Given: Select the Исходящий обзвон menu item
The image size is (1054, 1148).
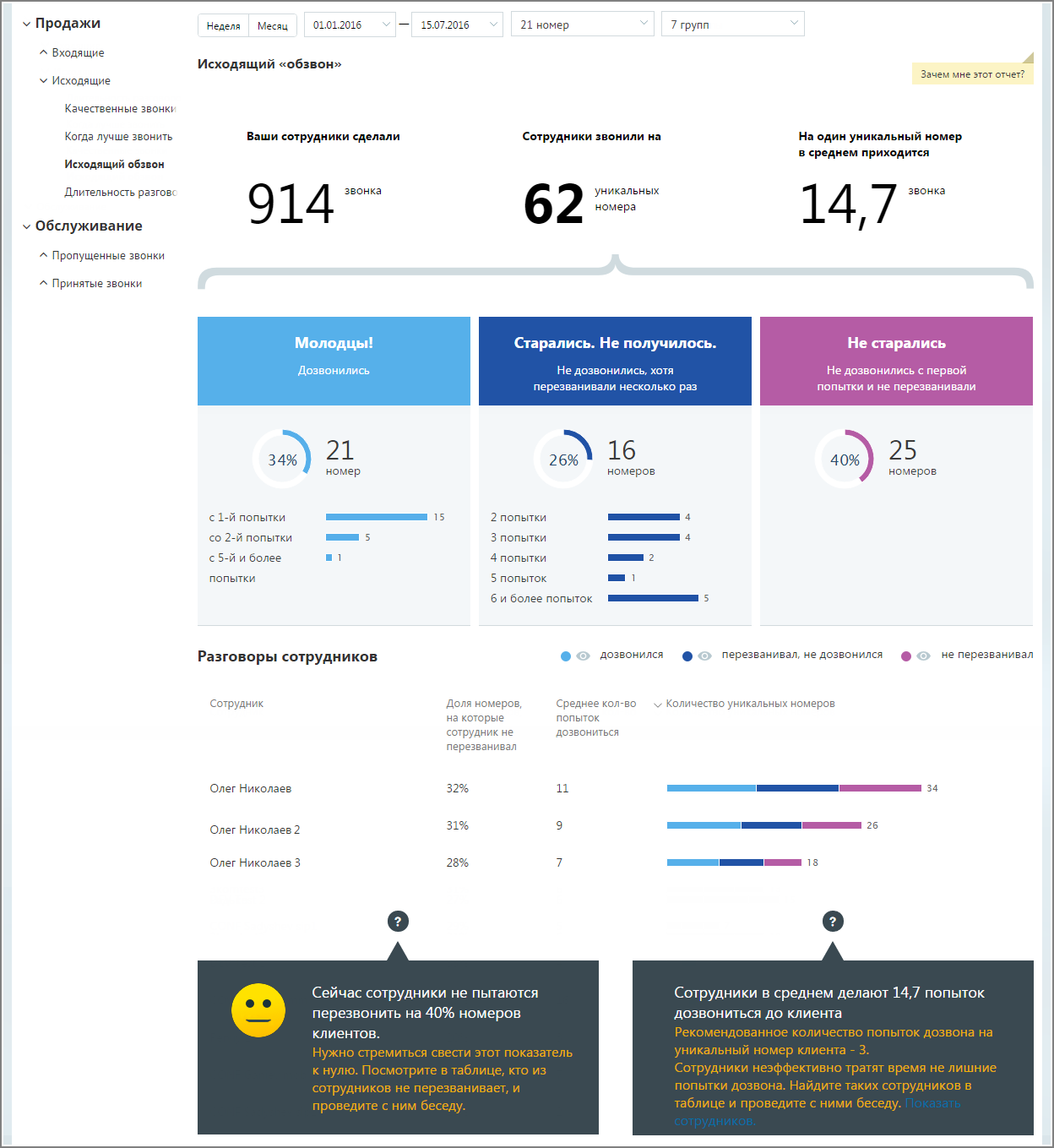Looking at the screenshot, I should click(114, 164).
